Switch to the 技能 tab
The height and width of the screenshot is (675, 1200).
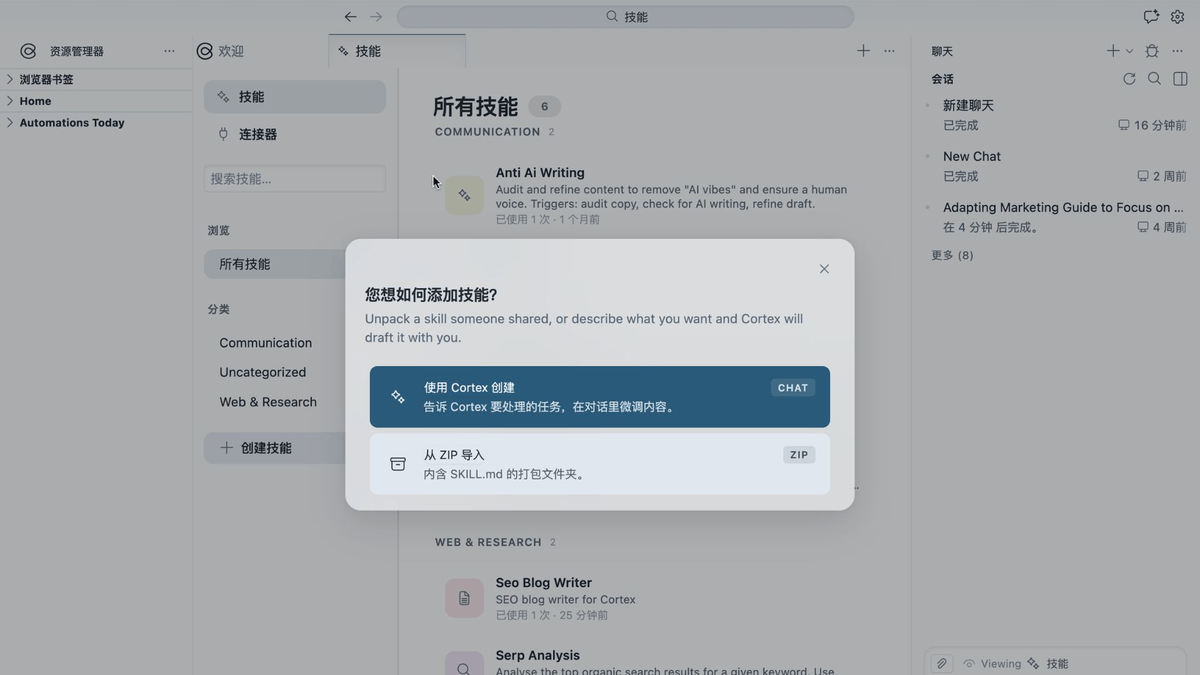coord(397,51)
